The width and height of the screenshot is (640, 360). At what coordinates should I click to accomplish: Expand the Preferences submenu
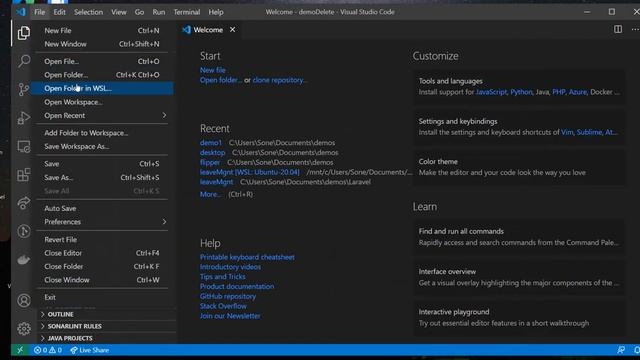coord(102,222)
